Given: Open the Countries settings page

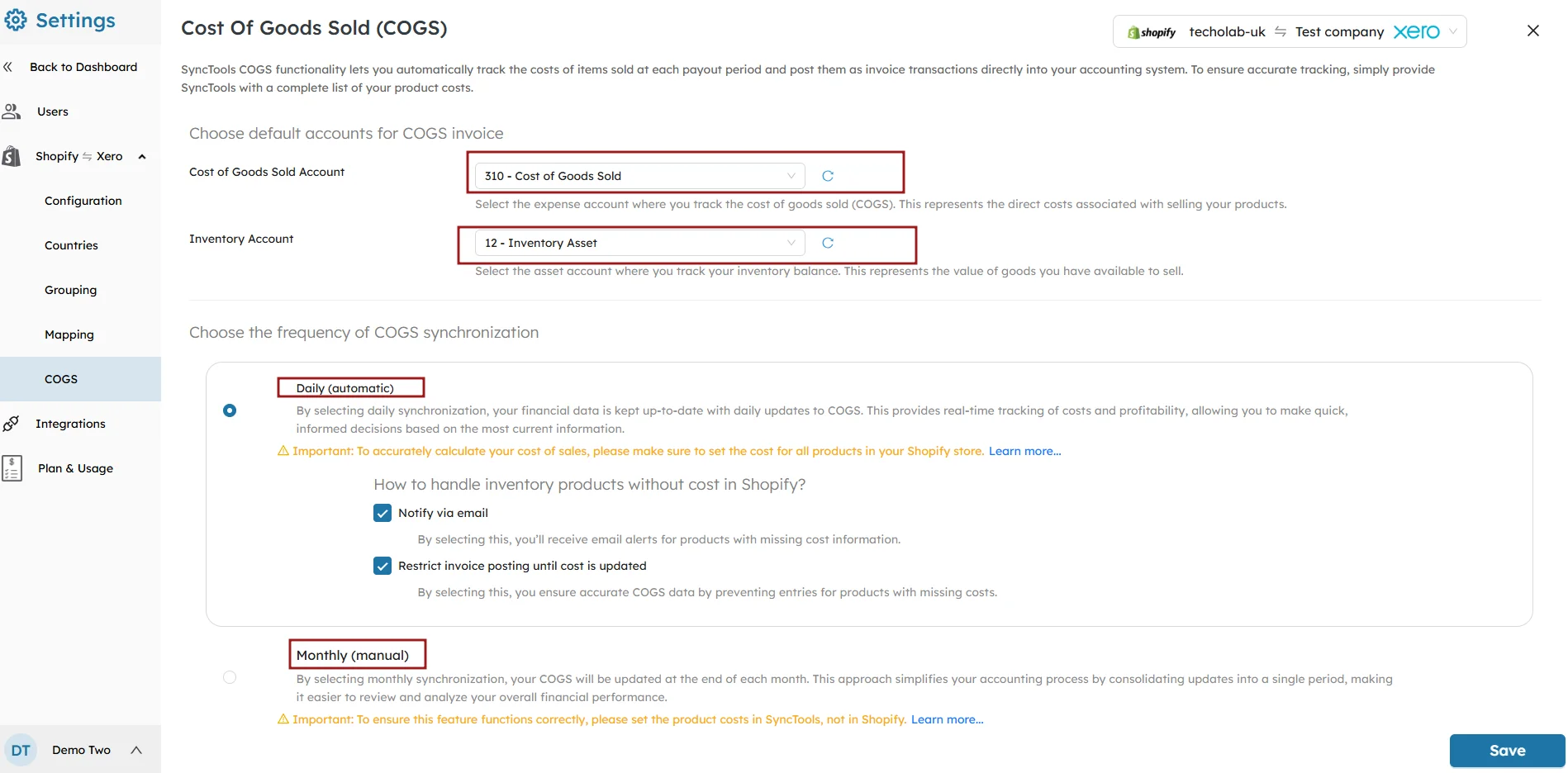Looking at the screenshot, I should coord(71,244).
